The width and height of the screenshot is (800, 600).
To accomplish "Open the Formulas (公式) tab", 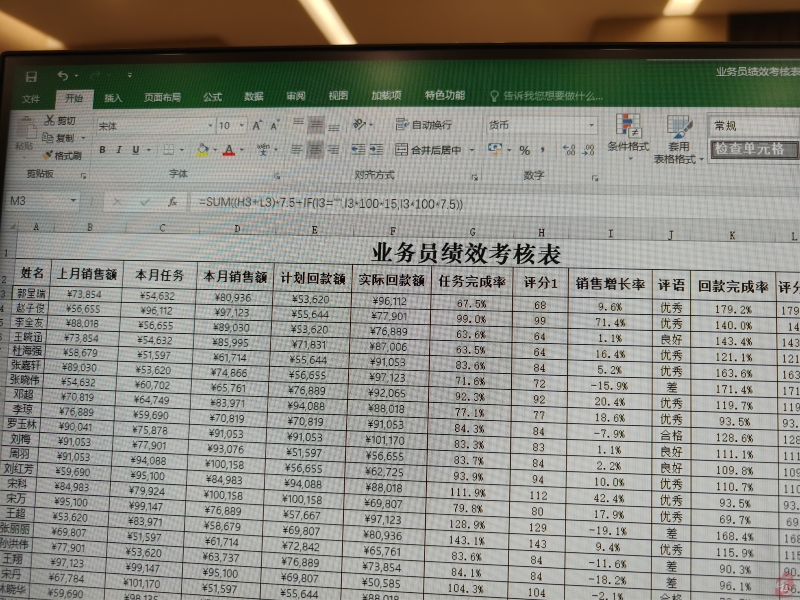I will pos(212,97).
